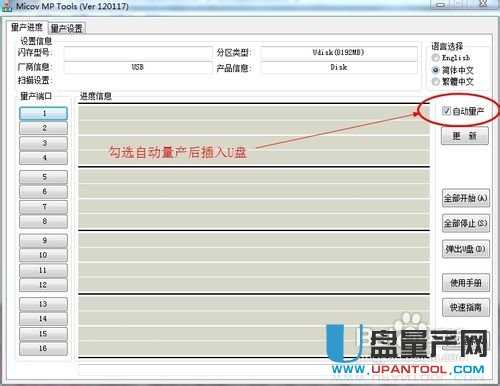This screenshot has height=386, width=500.
Task: Select production port 11
Action: (x=44, y=271)
